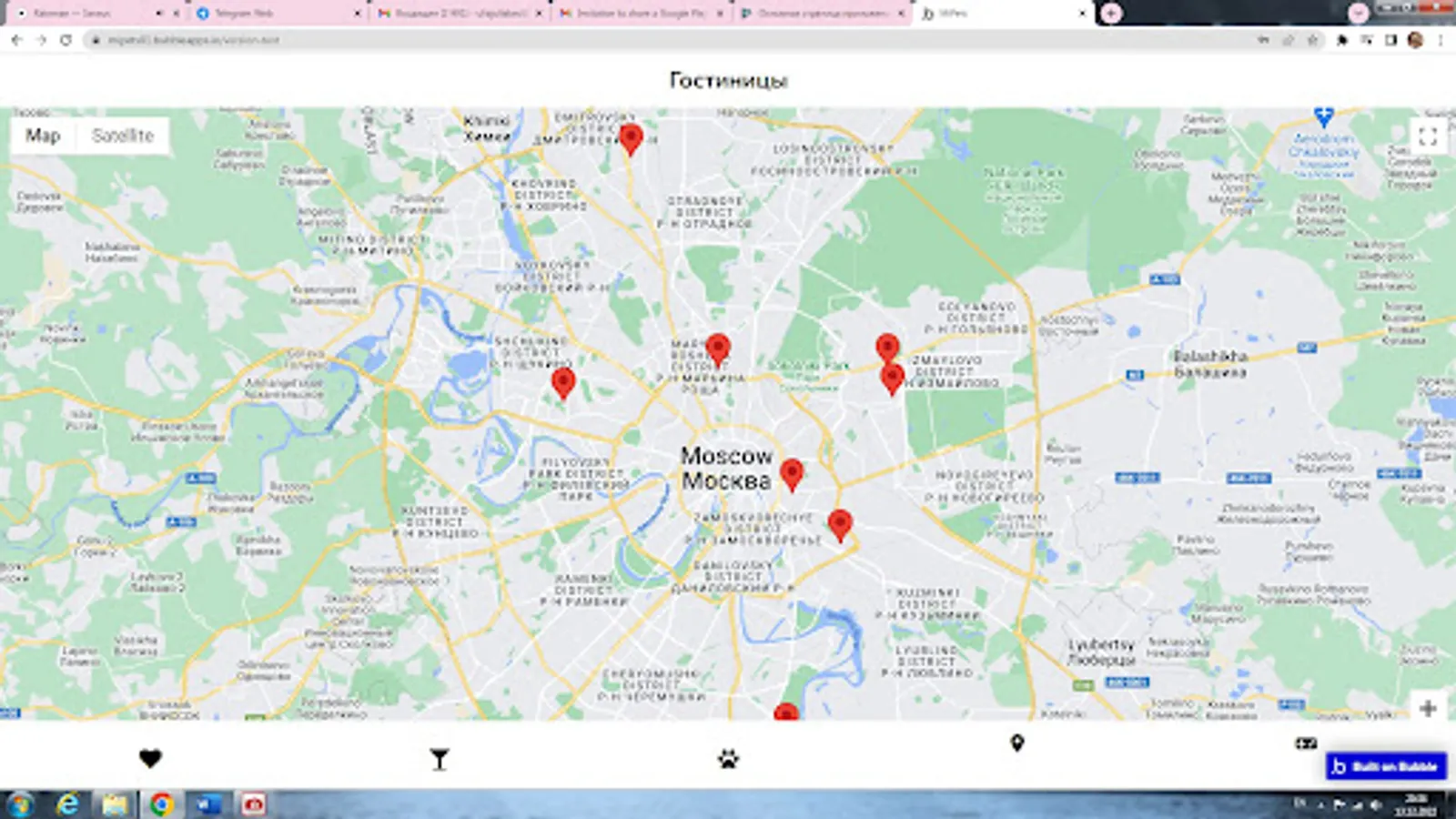Launch Internet Explorer from the taskbar
Viewport: 1456px width, 819px height.
click(67, 804)
